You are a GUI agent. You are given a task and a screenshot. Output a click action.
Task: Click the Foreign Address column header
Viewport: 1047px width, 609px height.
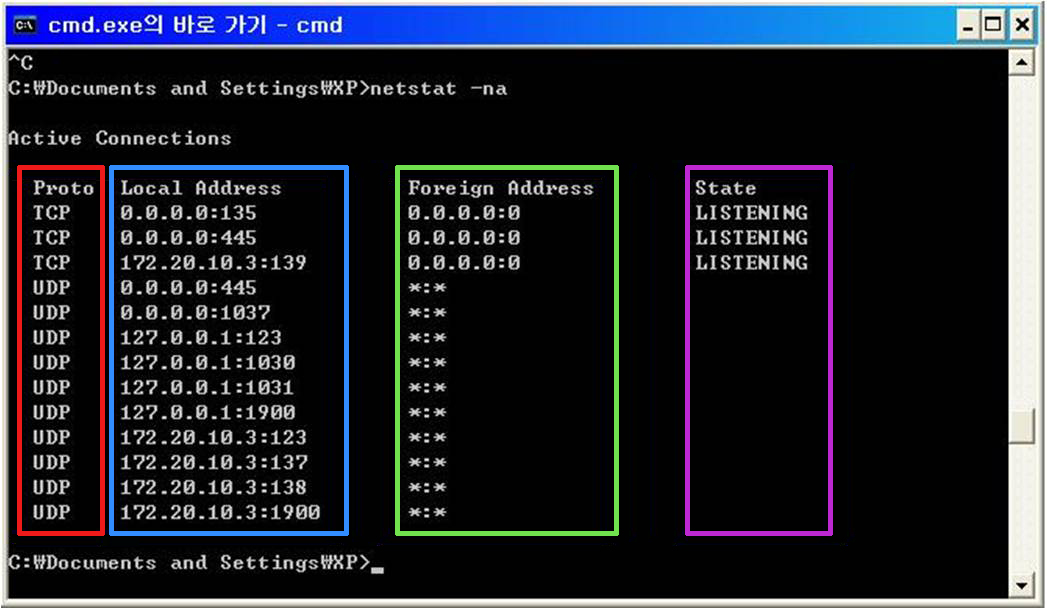tap(500, 188)
